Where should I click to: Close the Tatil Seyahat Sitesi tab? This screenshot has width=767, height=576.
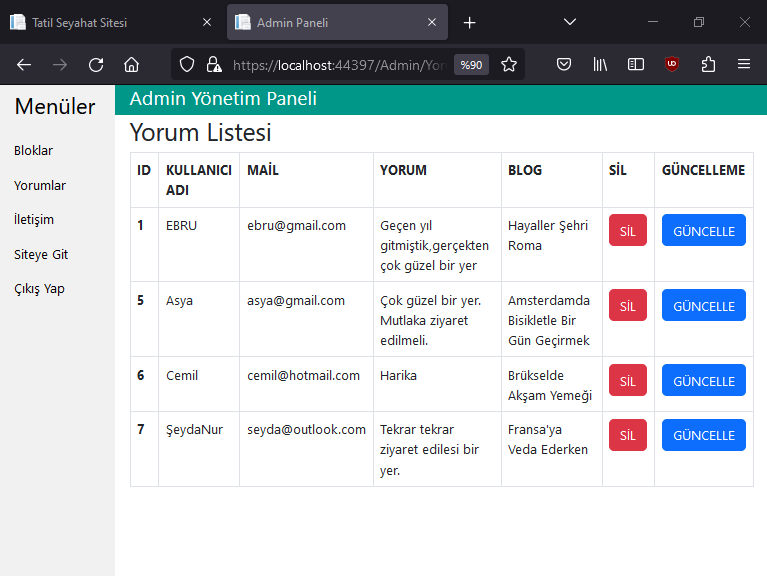tap(207, 22)
